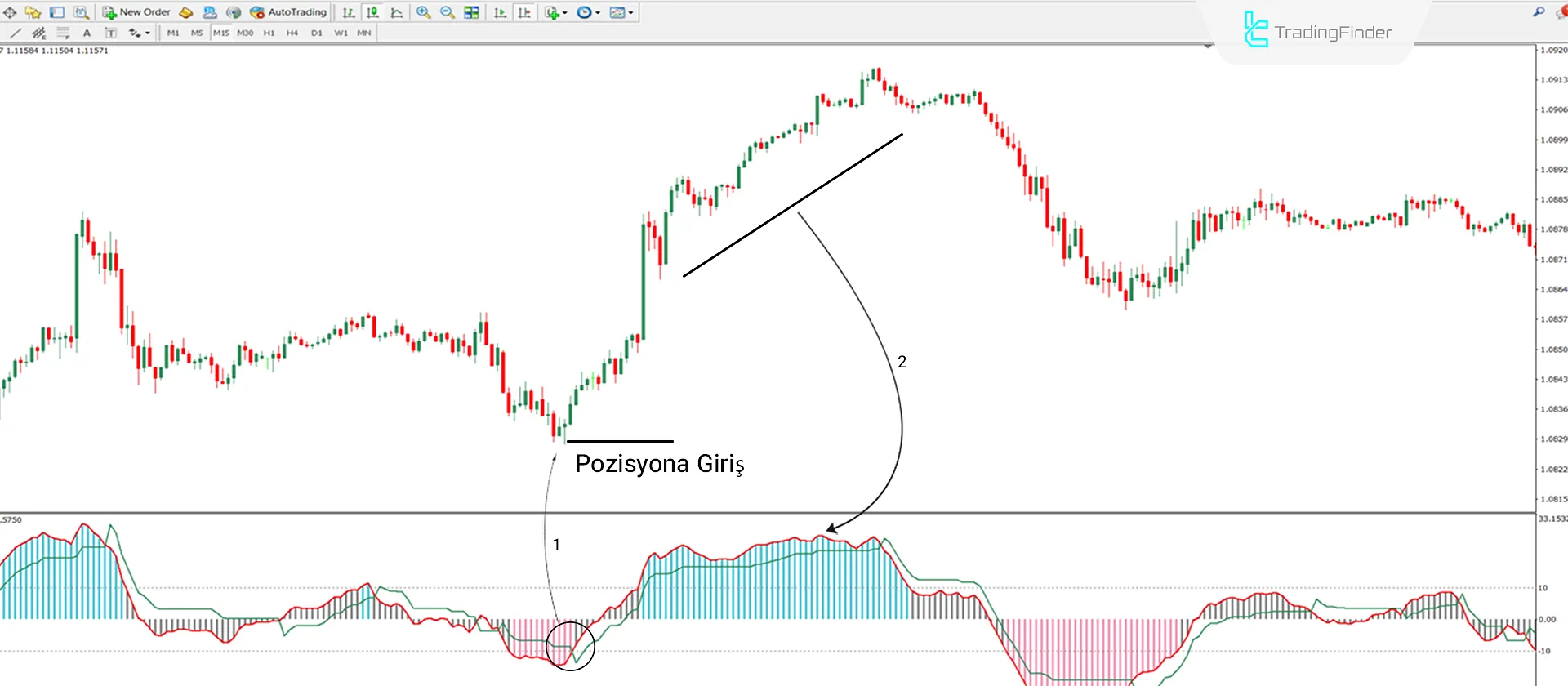Click the TradingFinder logo
Image resolution: width=1568 pixels, height=686 pixels.
(x=1317, y=31)
